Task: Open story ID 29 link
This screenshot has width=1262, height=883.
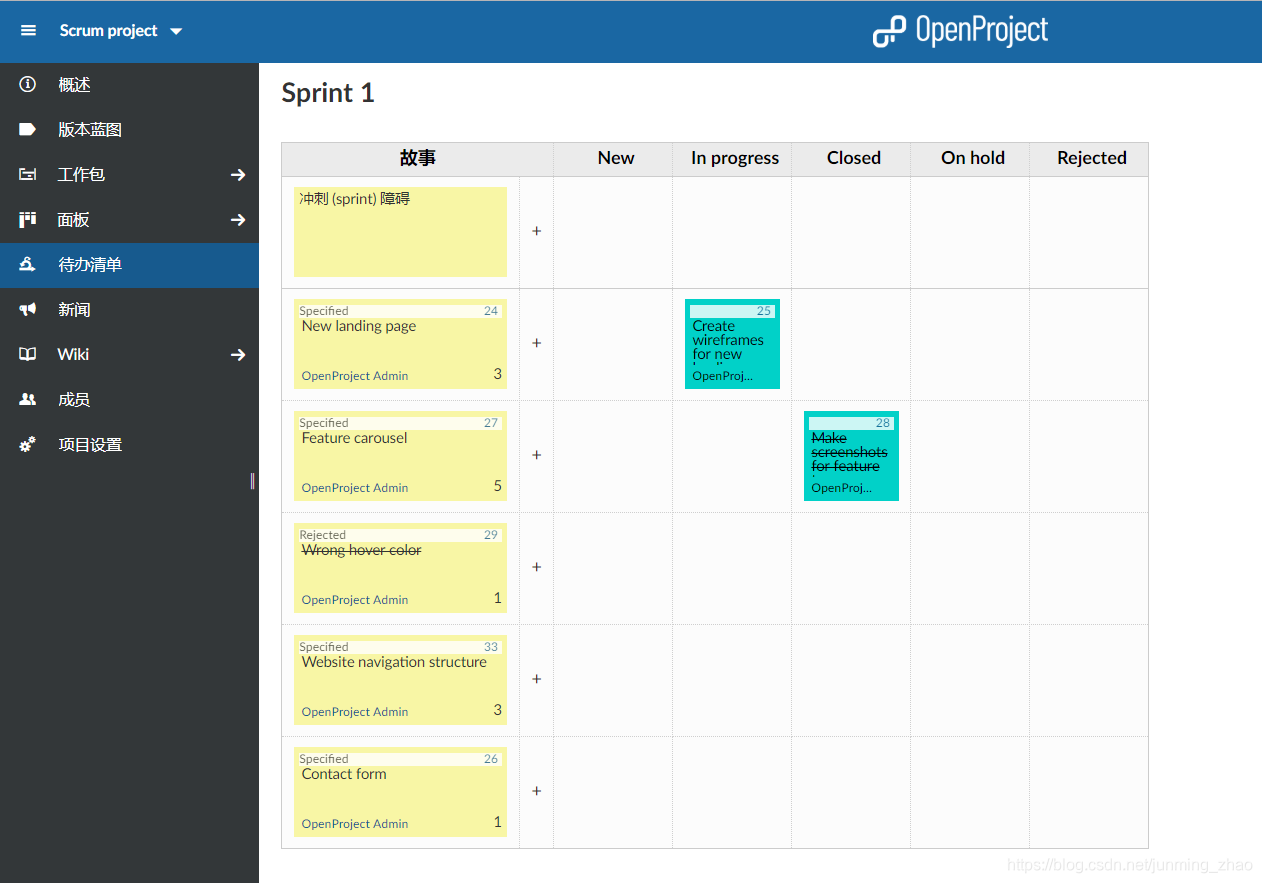Action: 491,535
